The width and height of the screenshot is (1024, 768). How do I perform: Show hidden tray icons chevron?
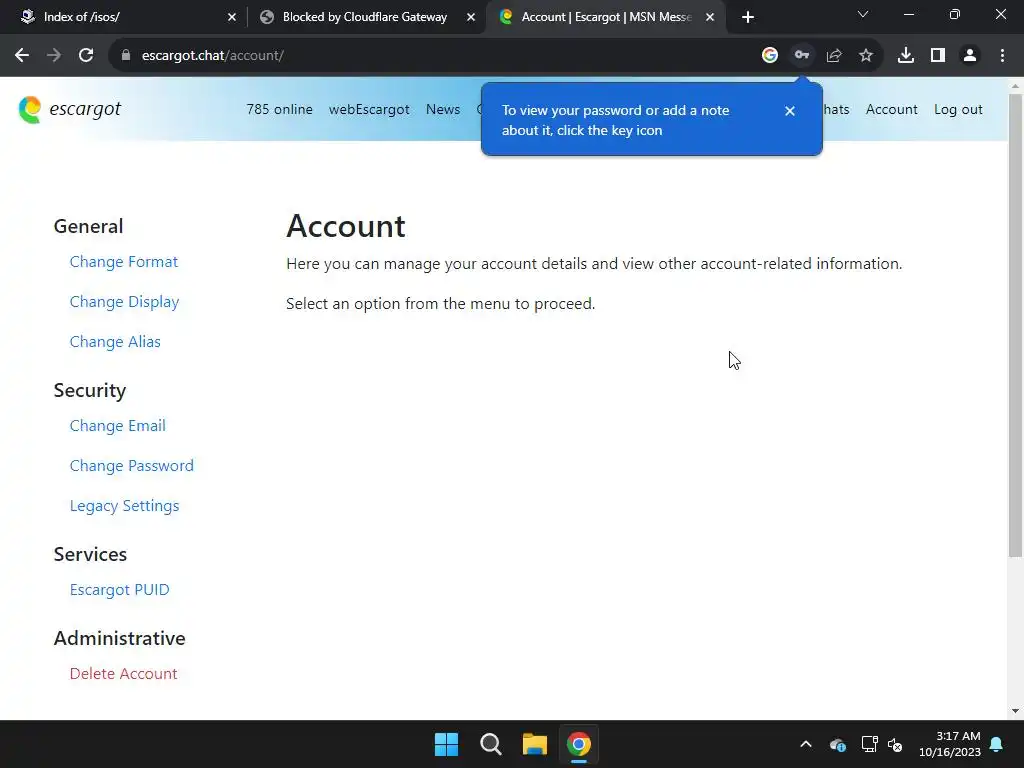pos(806,744)
